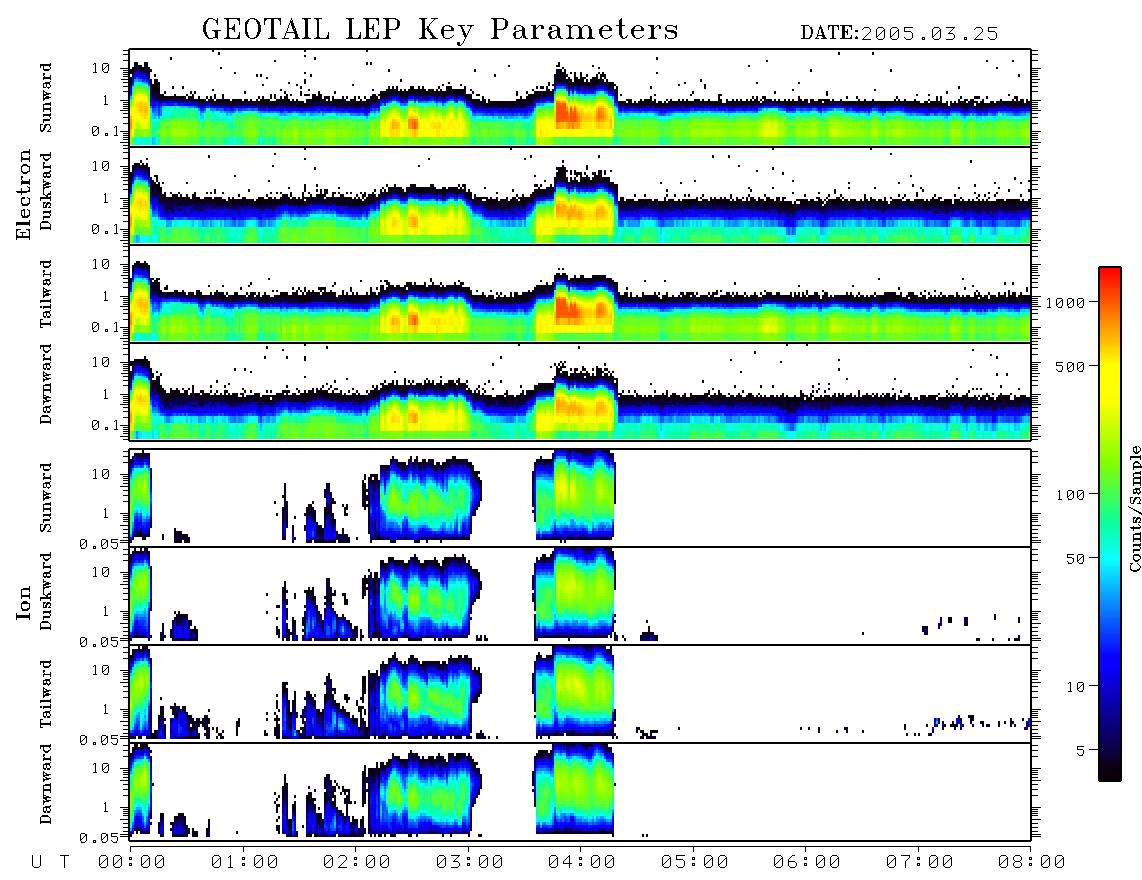Screen dimensions: 1142x880
Task: Click the Electron Tailward panel label
Action: pyautogui.click(x=46, y=293)
